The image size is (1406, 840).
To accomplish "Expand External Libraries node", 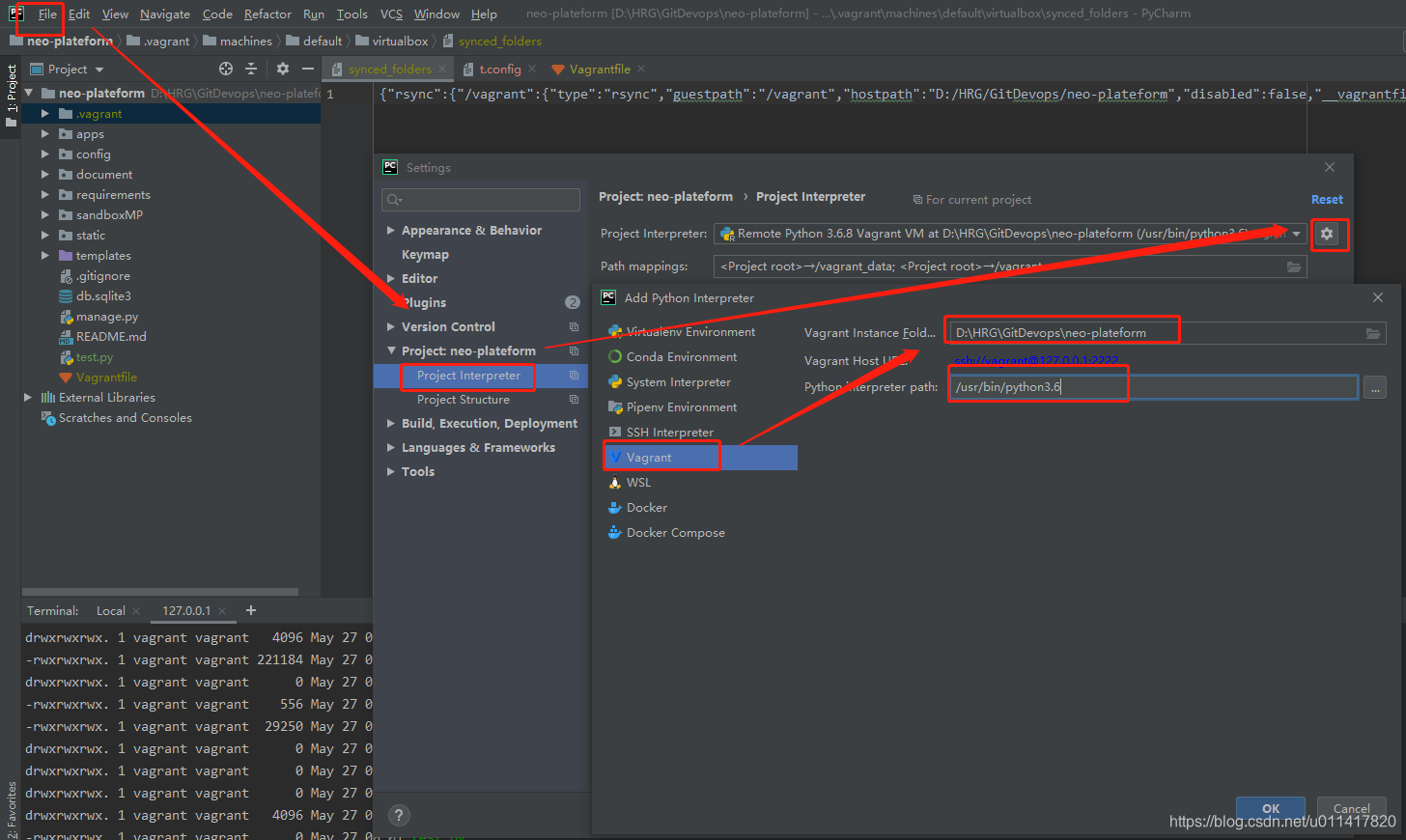I will coord(28,397).
